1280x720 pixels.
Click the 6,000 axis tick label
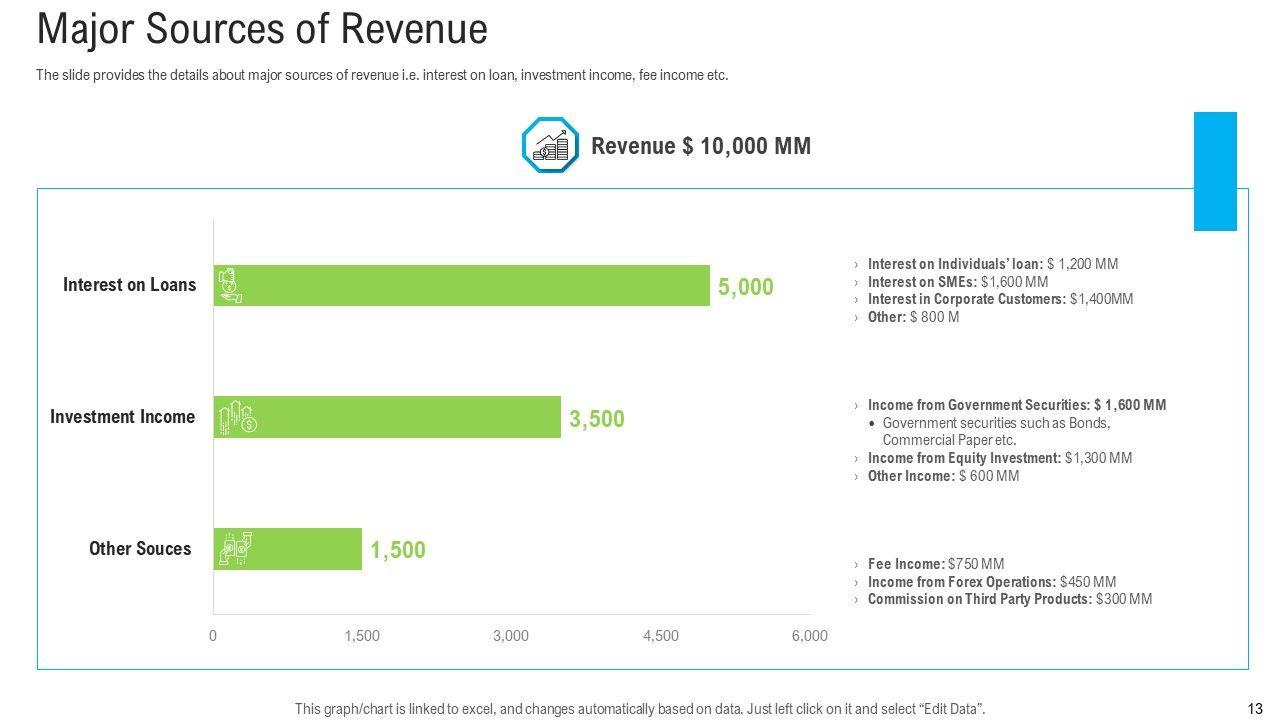809,636
